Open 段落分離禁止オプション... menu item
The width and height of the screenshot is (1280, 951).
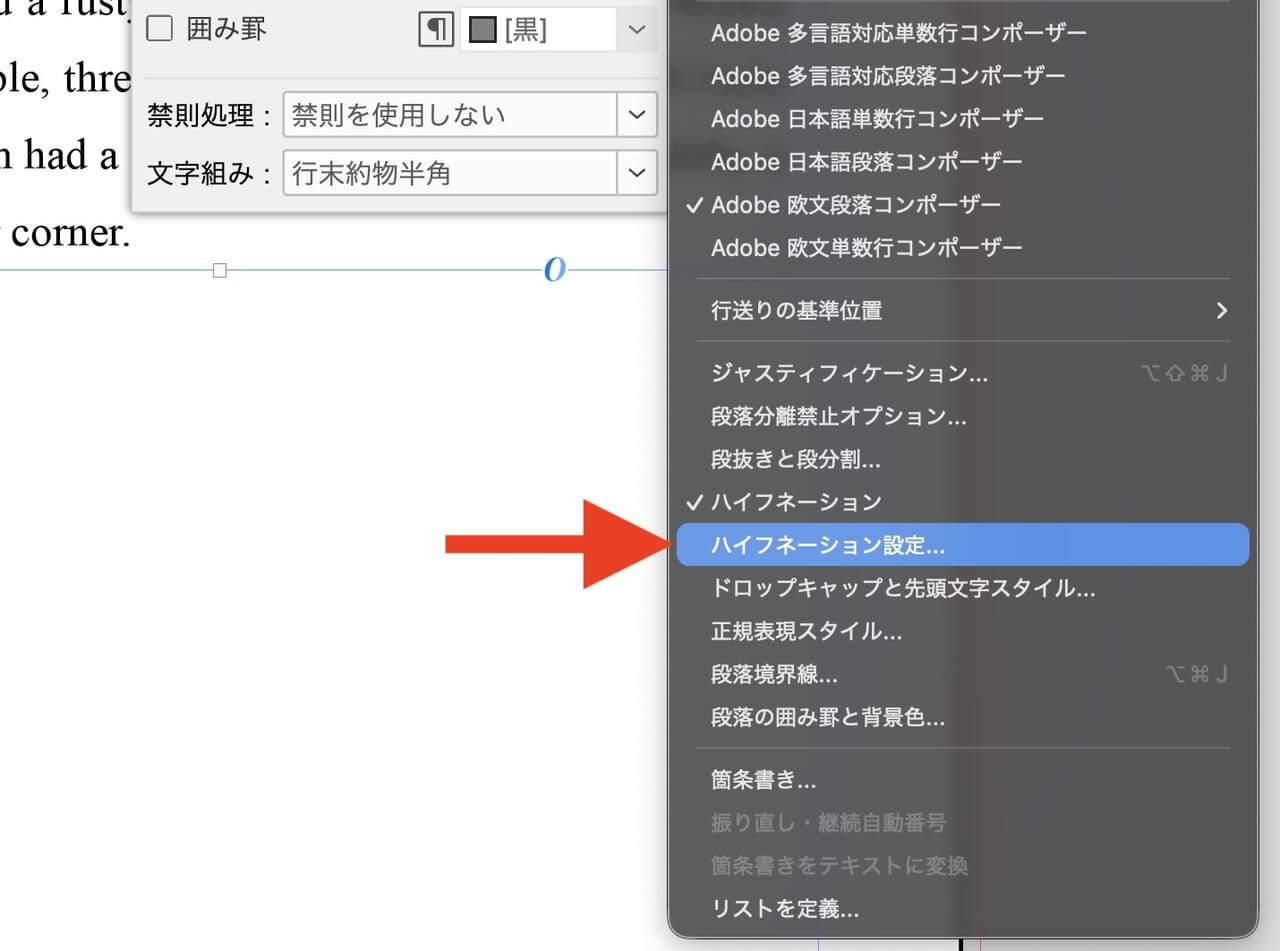[963, 416]
